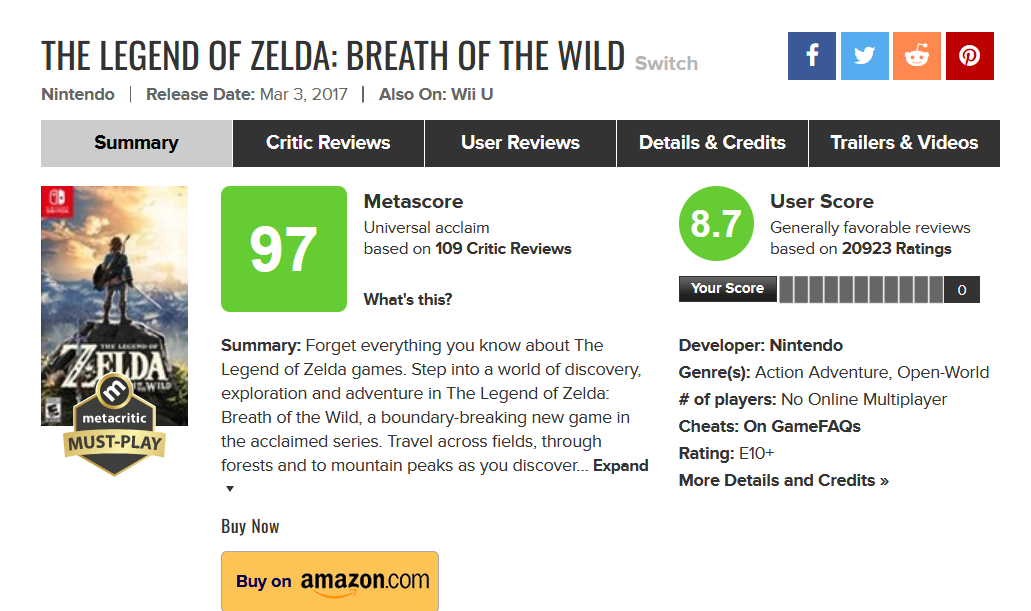
Task: Share page on Reddit icon
Action: tap(917, 56)
